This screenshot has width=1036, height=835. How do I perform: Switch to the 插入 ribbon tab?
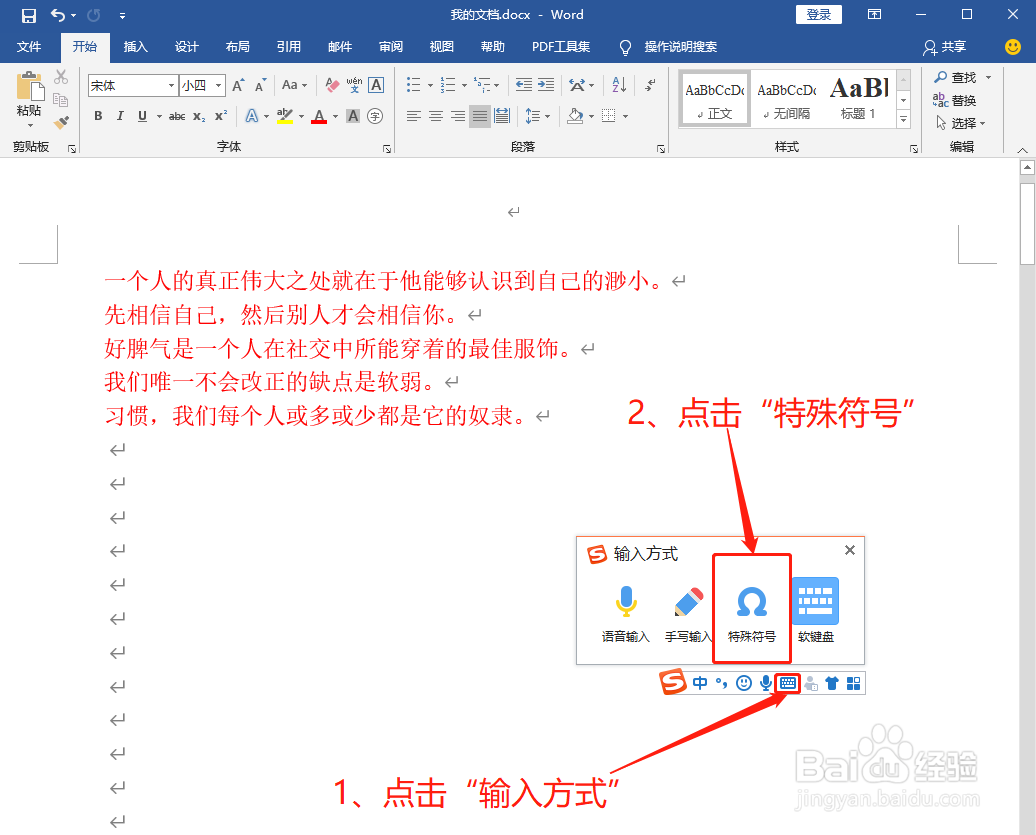pyautogui.click(x=135, y=47)
